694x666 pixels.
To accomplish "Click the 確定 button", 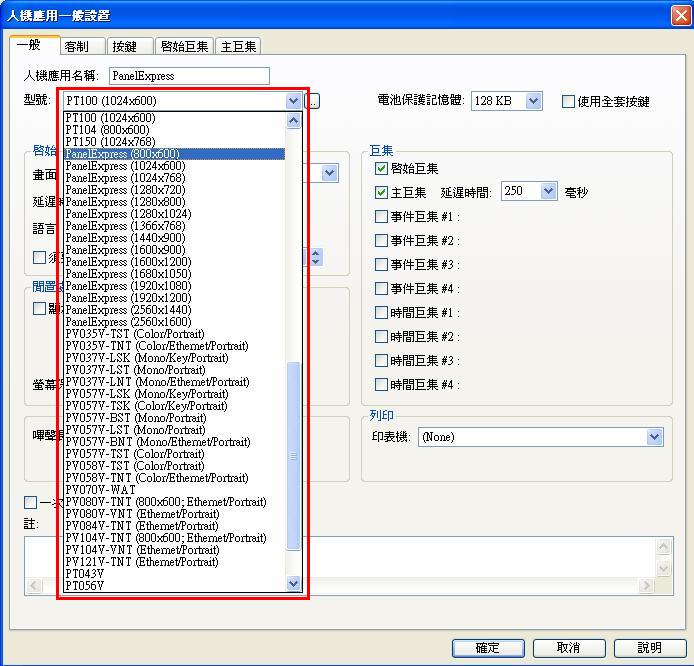I will 488,648.
